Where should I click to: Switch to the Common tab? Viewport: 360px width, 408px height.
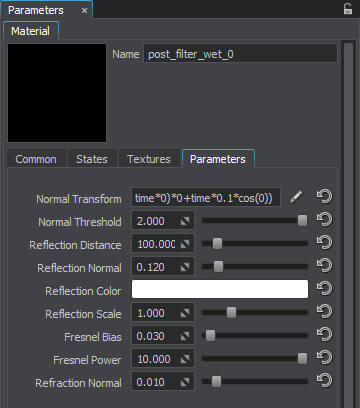[x=36, y=159]
